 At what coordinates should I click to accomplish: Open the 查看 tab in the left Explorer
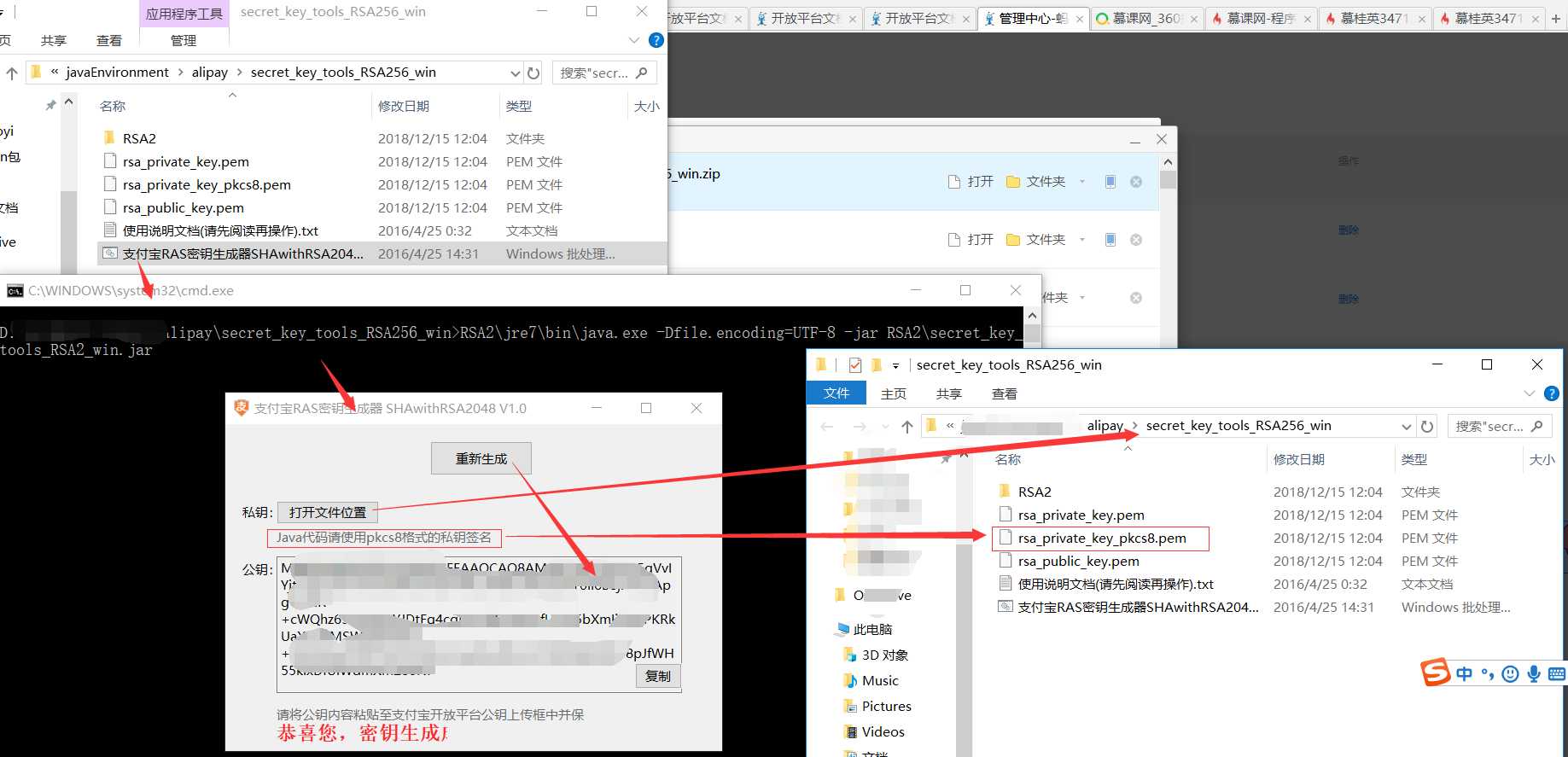pos(109,40)
